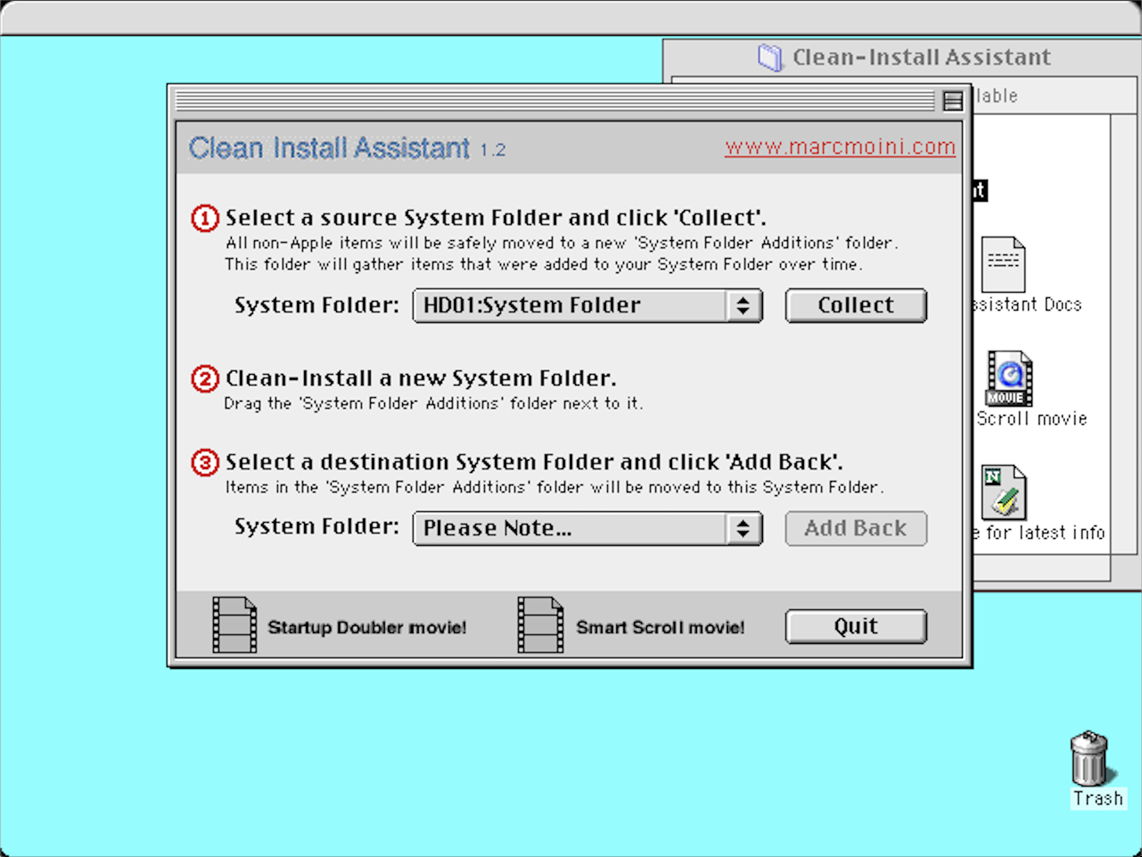Viewport: 1142px width, 857px height.
Task: Select the Assistant Docs document icon
Action: point(1003,264)
